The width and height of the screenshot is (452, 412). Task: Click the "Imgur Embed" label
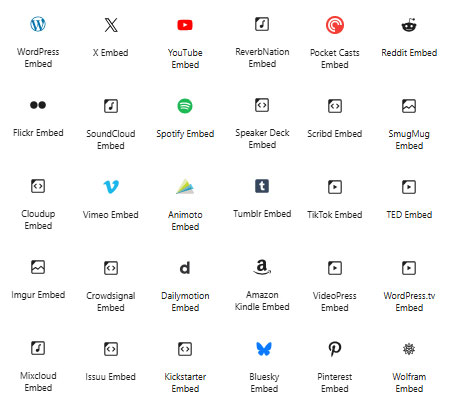pyautogui.click(x=38, y=295)
